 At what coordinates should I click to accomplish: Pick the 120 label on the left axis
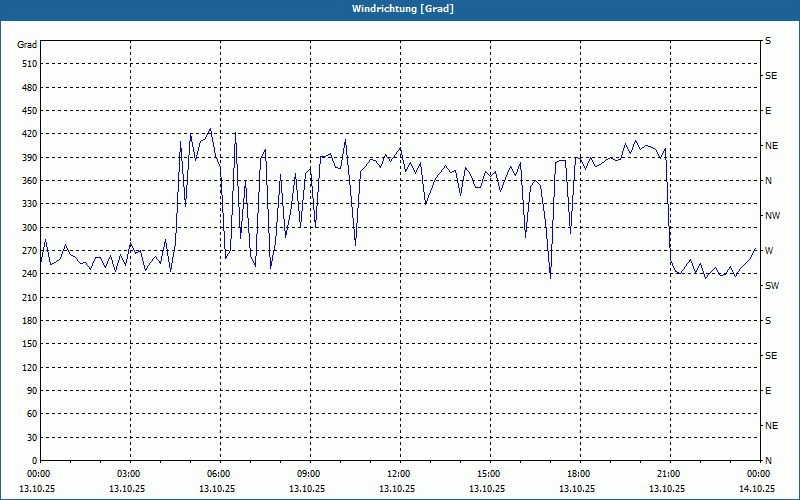(30, 367)
